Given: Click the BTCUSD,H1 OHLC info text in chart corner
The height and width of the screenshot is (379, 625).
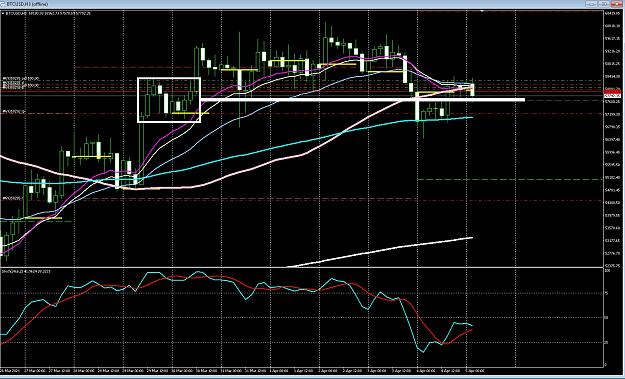Looking at the screenshot, I should [x=47, y=13].
